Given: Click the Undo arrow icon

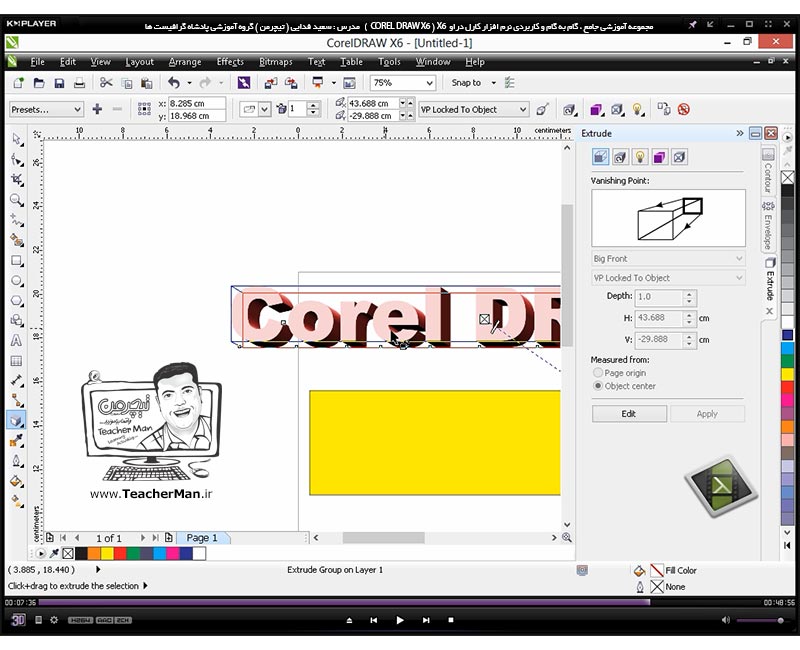Looking at the screenshot, I should pyautogui.click(x=174, y=83).
